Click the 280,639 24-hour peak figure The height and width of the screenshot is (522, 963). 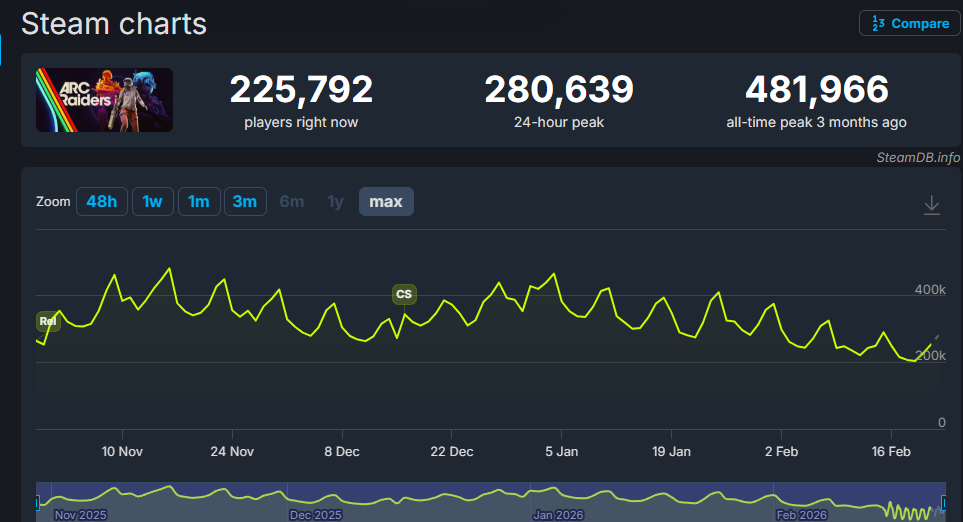click(x=559, y=89)
